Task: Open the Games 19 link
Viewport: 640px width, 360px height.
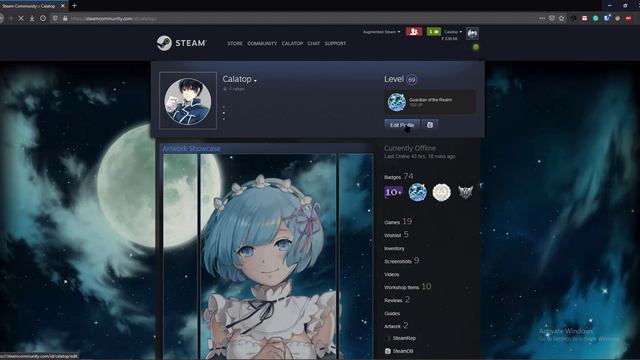Action: coord(398,222)
